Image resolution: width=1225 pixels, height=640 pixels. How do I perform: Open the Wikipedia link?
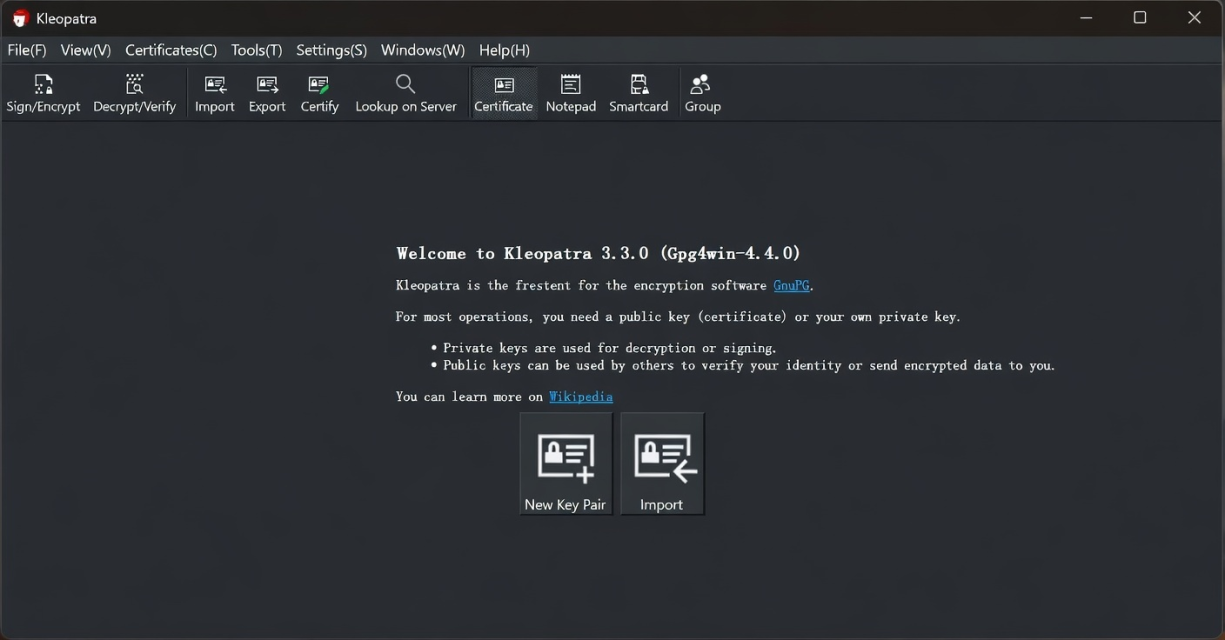pyautogui.click(x=581, y=397)
